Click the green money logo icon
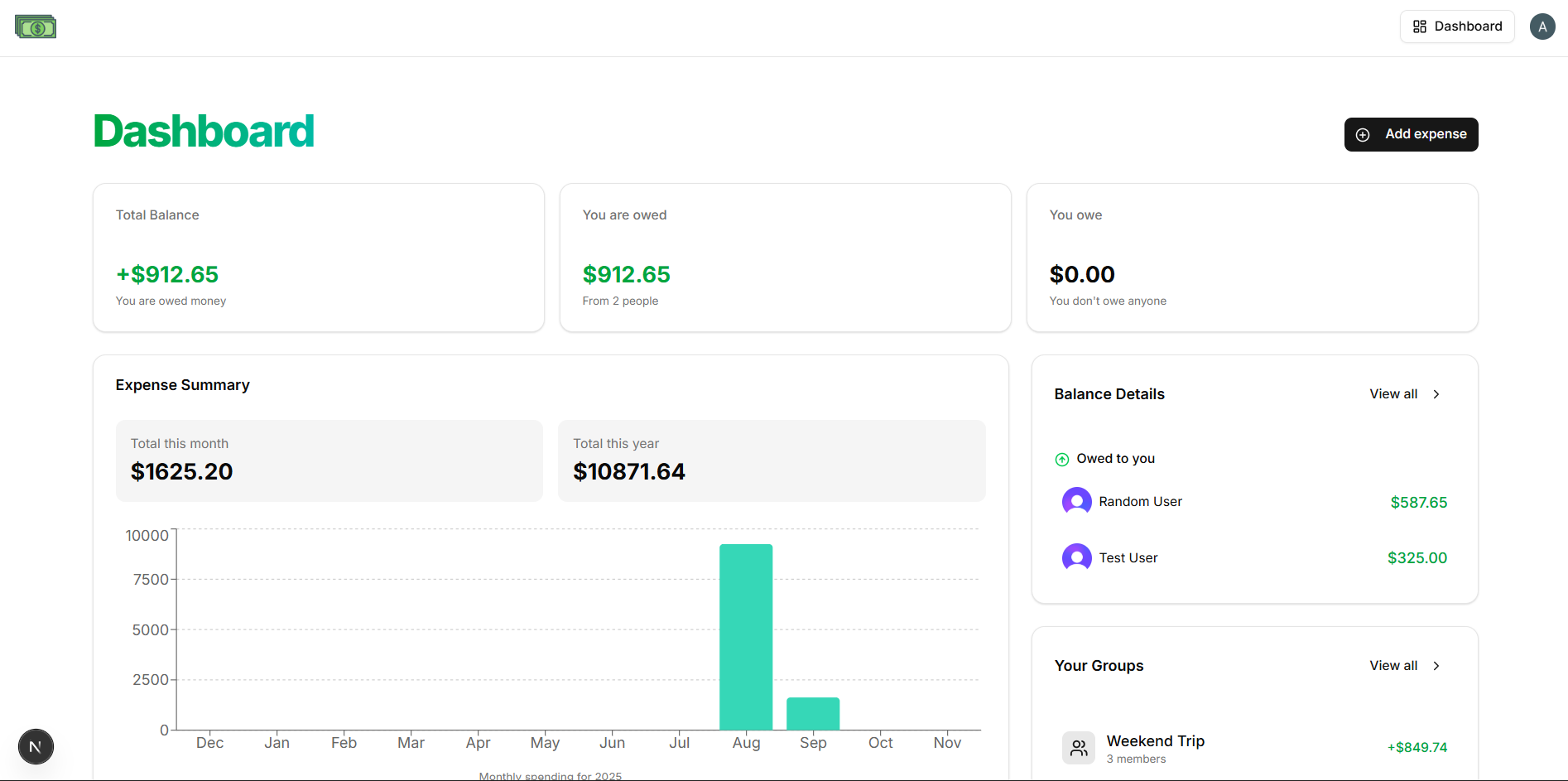Image resolution: width=1568 pixels, height=781 pixels. [x=36, y=27]
